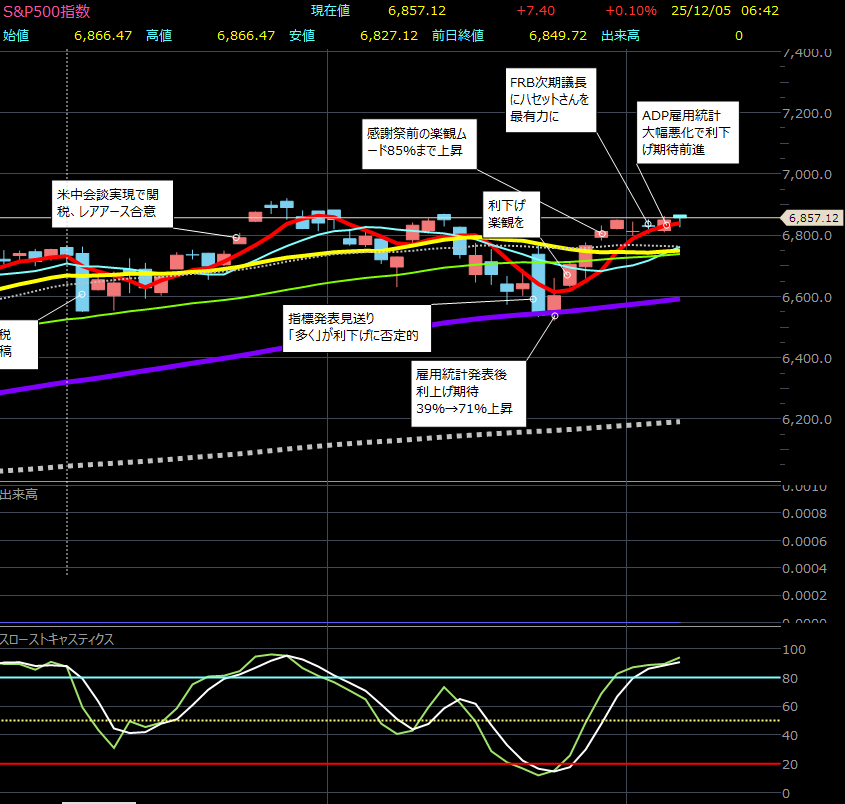The image size is (845, 804).
Task: Select the circle marker below 利下げ楽観を note
Action: tap(567, 274)
